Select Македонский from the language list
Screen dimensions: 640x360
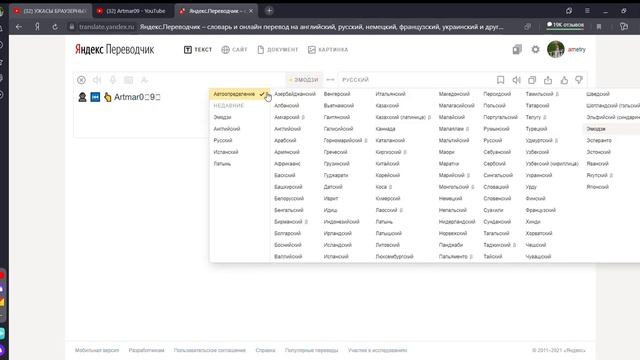(454, 94)
